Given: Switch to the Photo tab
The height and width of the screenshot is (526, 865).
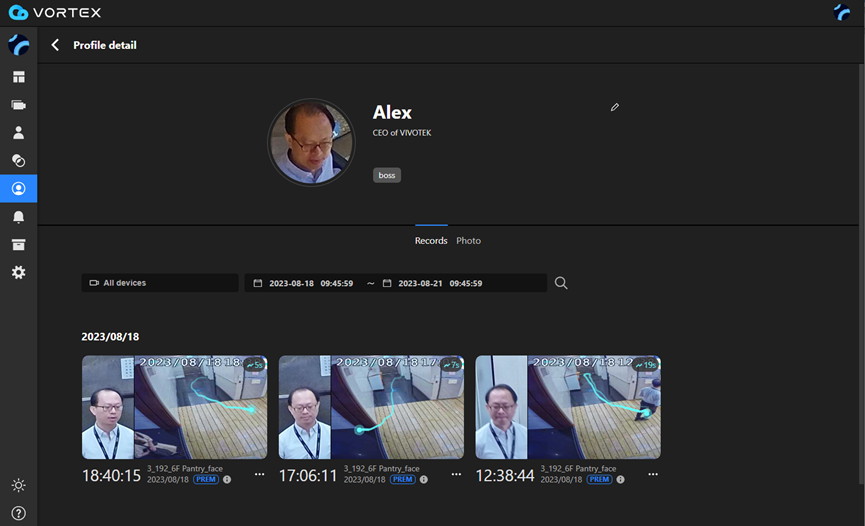Looking at the screenshot, I should 468,241.
